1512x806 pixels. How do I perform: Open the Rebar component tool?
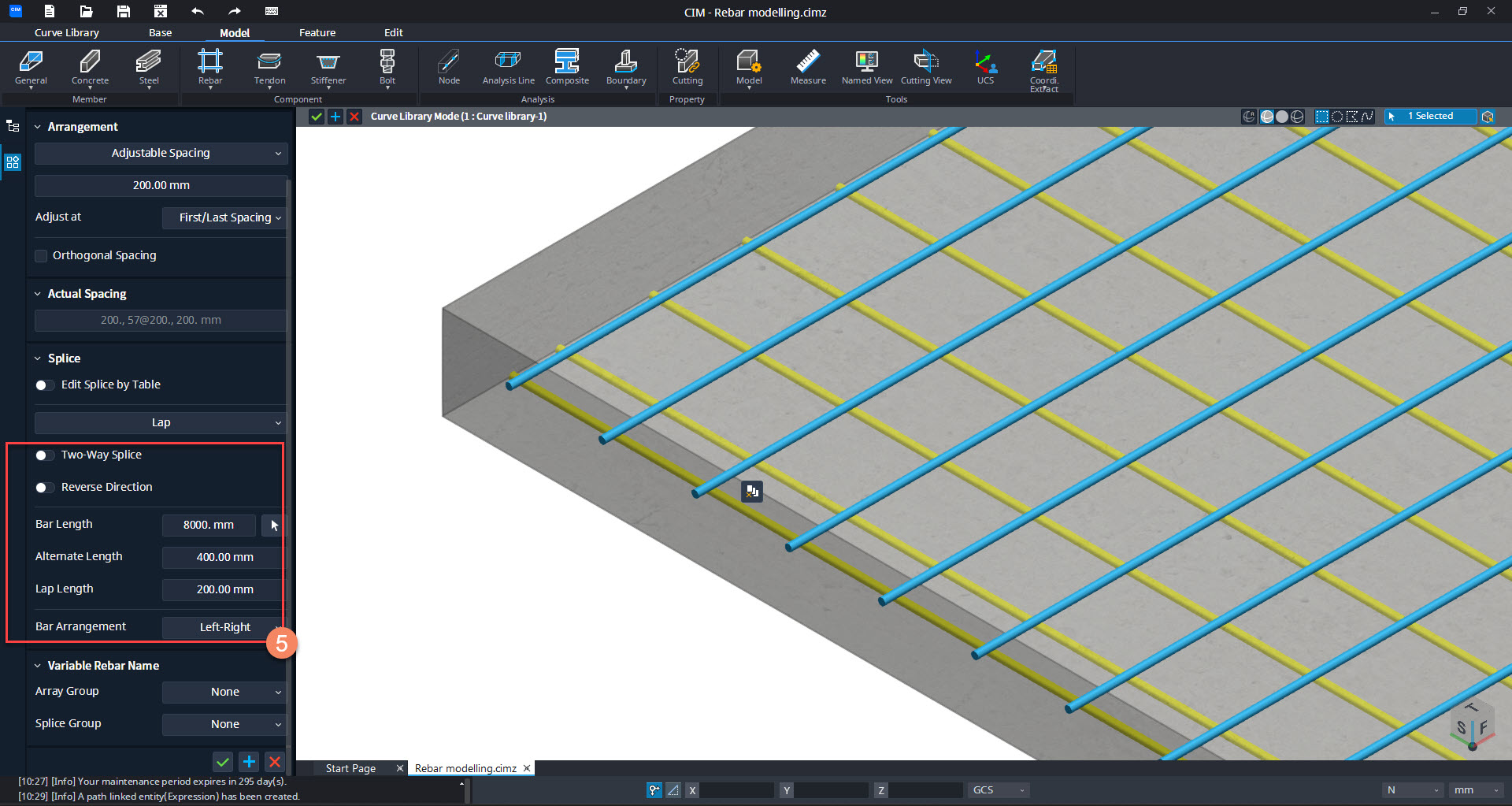click(x=210, y=68)
